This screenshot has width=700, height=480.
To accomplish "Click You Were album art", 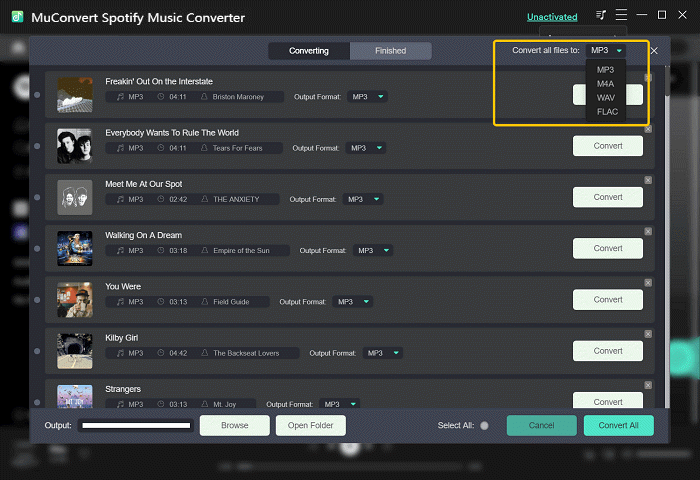I will [75, 300].
